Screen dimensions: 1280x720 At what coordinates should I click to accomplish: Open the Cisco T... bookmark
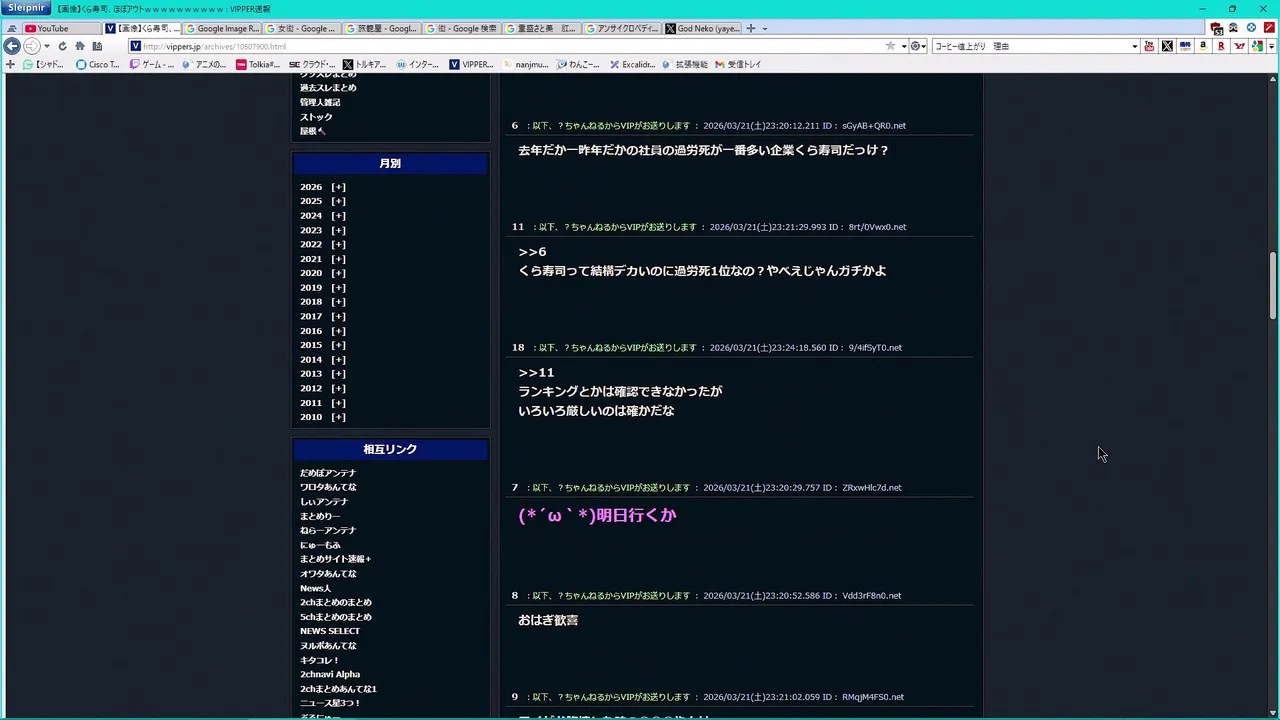coord(97,64)
